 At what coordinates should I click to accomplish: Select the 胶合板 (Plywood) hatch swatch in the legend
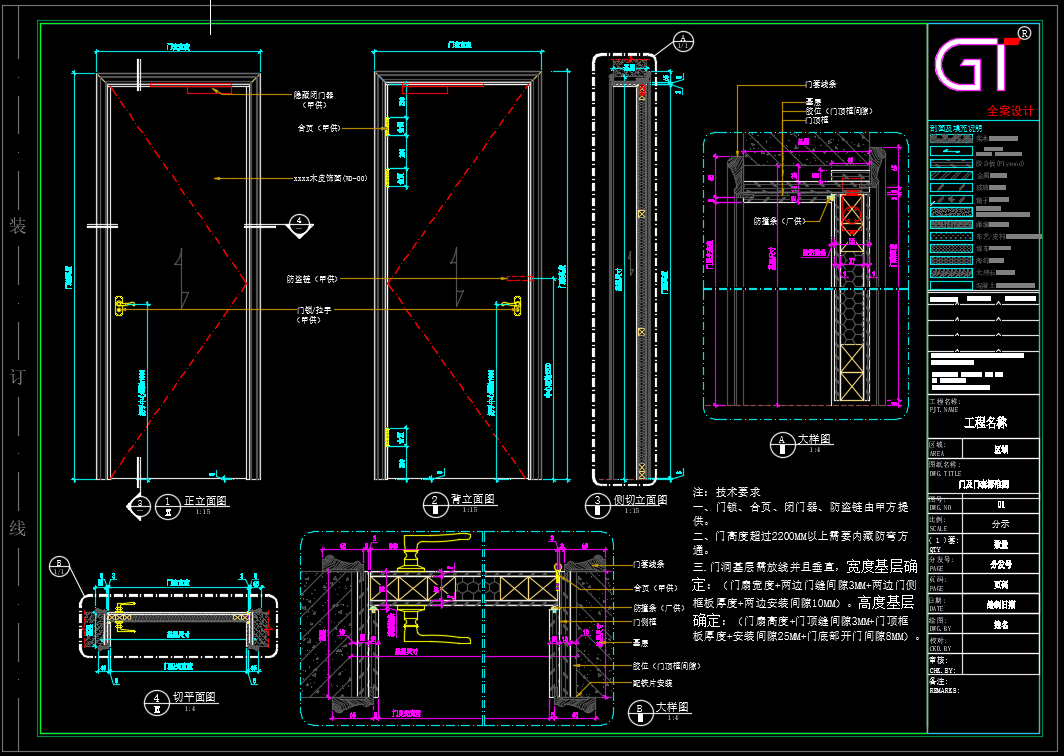pos(951,163)
